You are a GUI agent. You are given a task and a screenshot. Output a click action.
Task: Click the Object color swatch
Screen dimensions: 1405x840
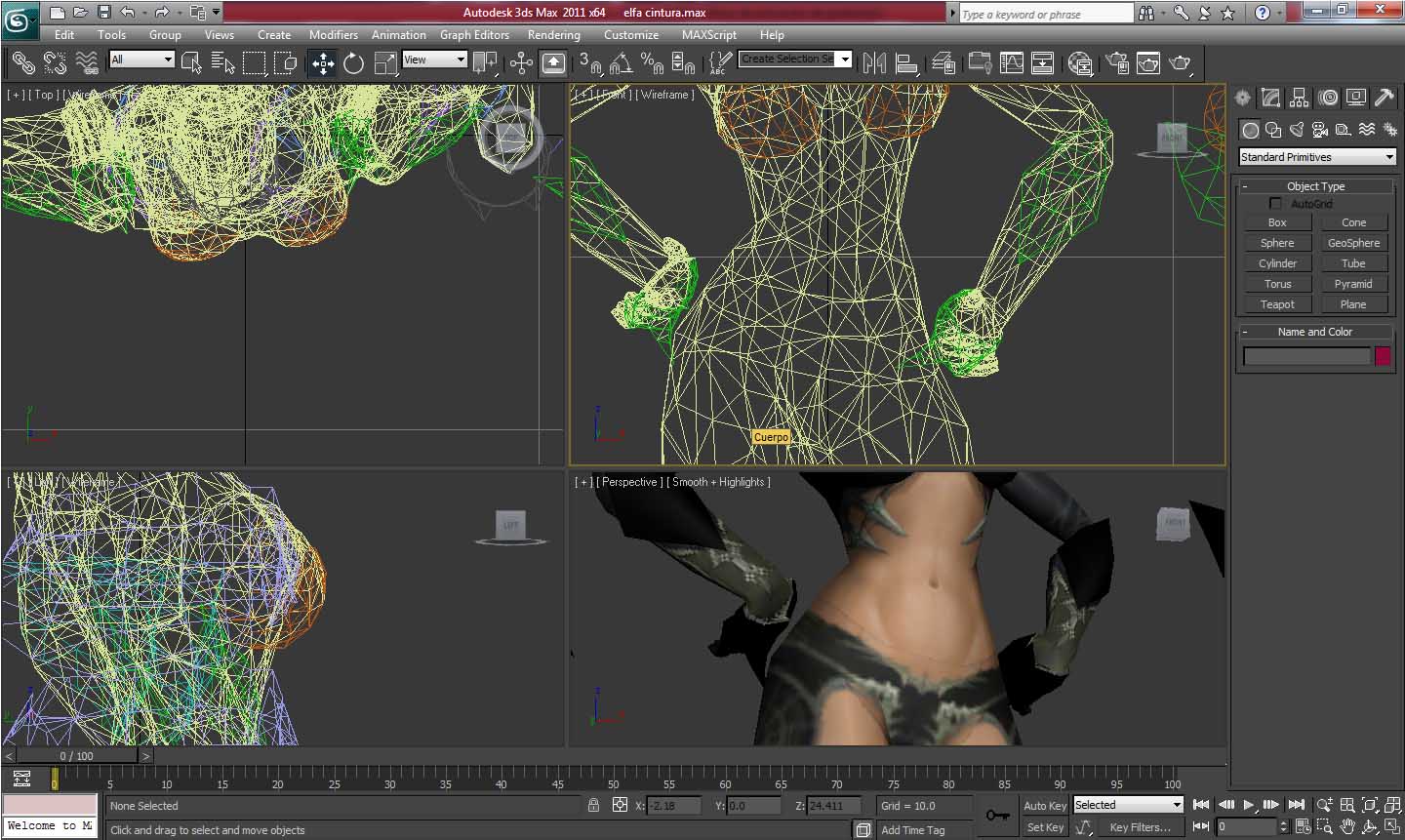tap(1383, 356)
